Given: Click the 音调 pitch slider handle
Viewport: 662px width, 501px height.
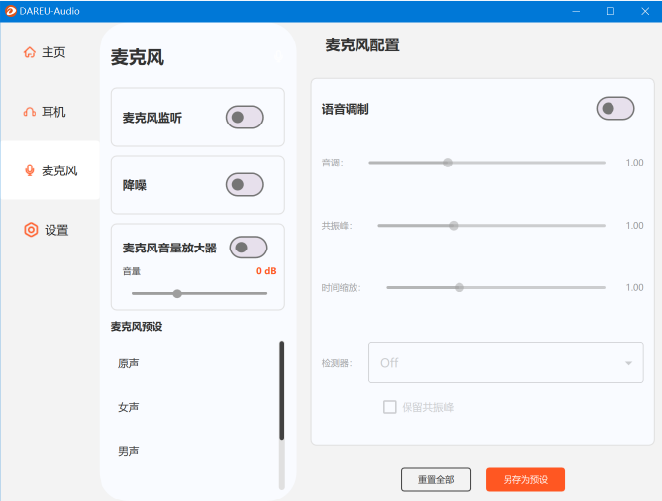Looking at the screenshot, I should [448, 162].
